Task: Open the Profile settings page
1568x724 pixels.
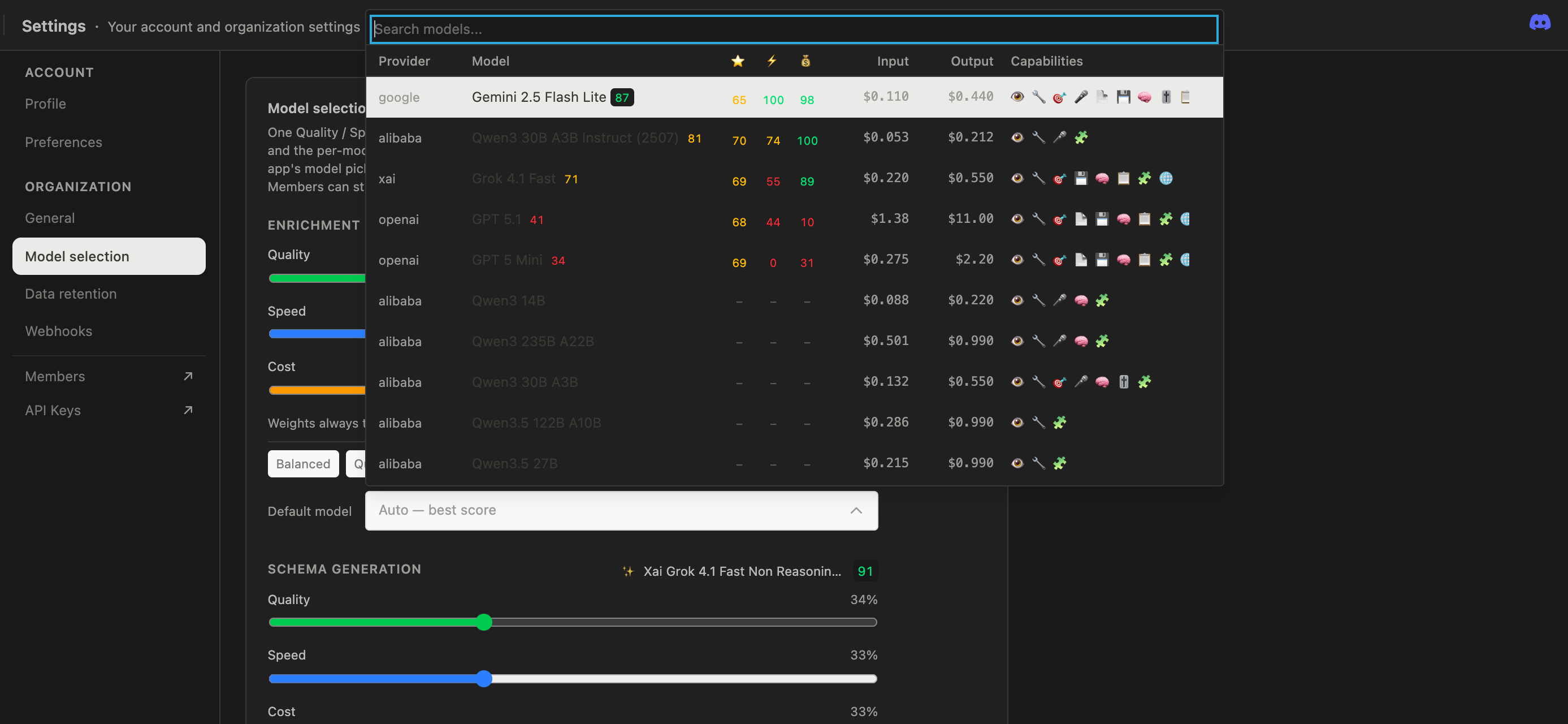Action: (45, 104)
